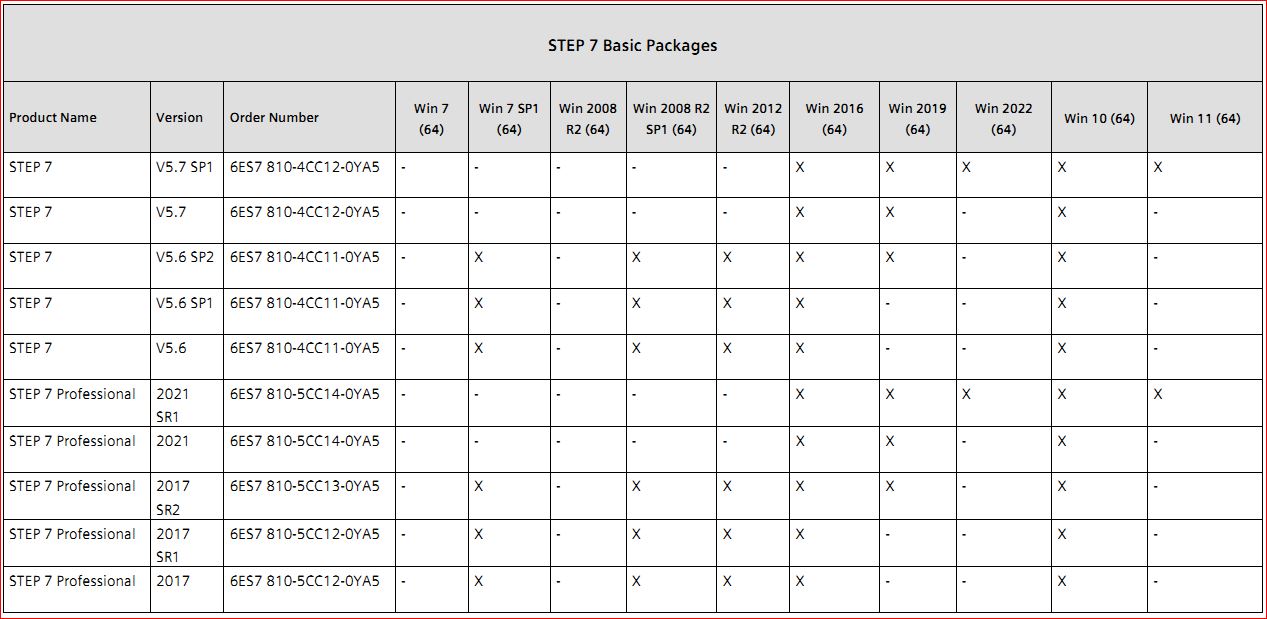
Task: Click the '2021 SR1' version cell
Action: pos(173,404)
